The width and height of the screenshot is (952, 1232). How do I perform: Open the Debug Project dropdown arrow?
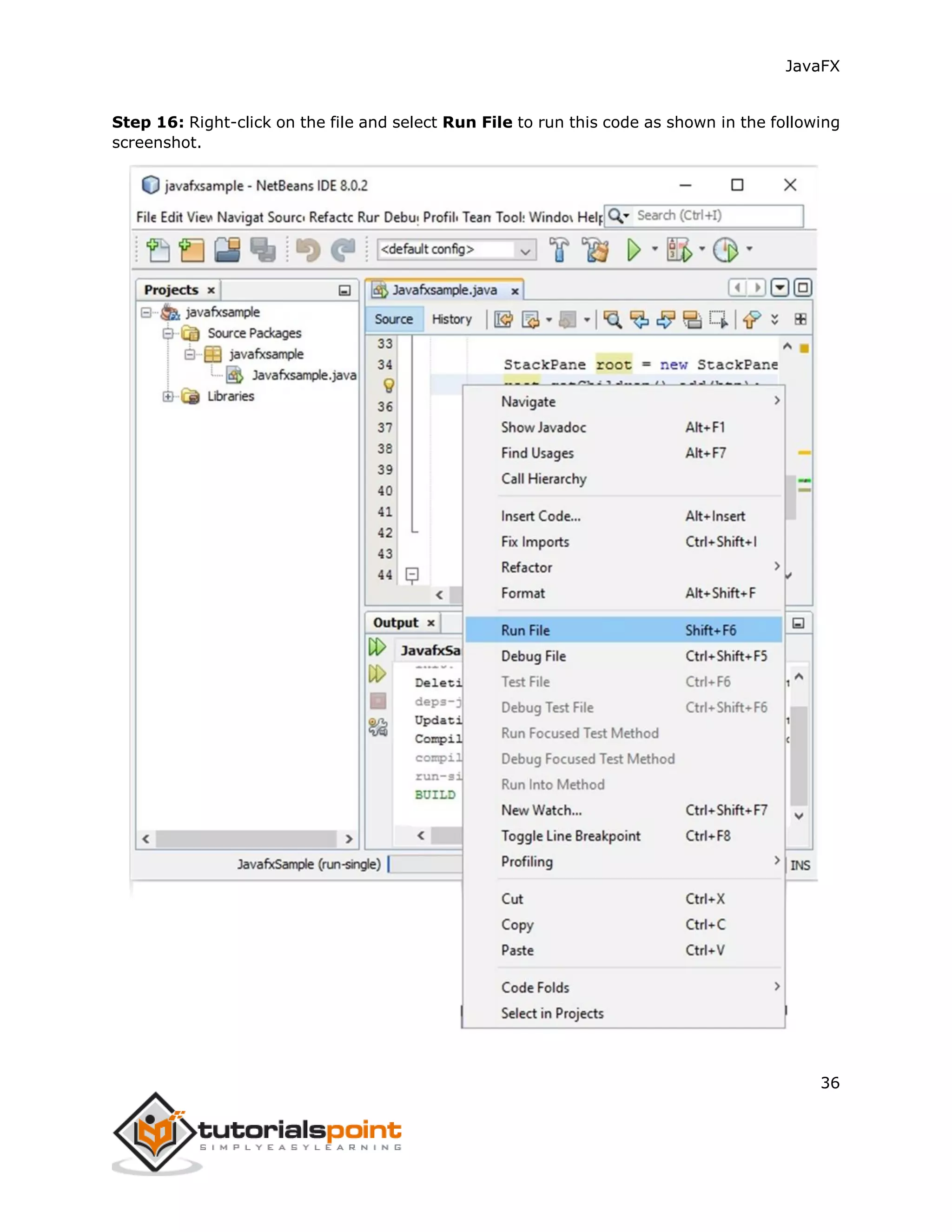702,249
